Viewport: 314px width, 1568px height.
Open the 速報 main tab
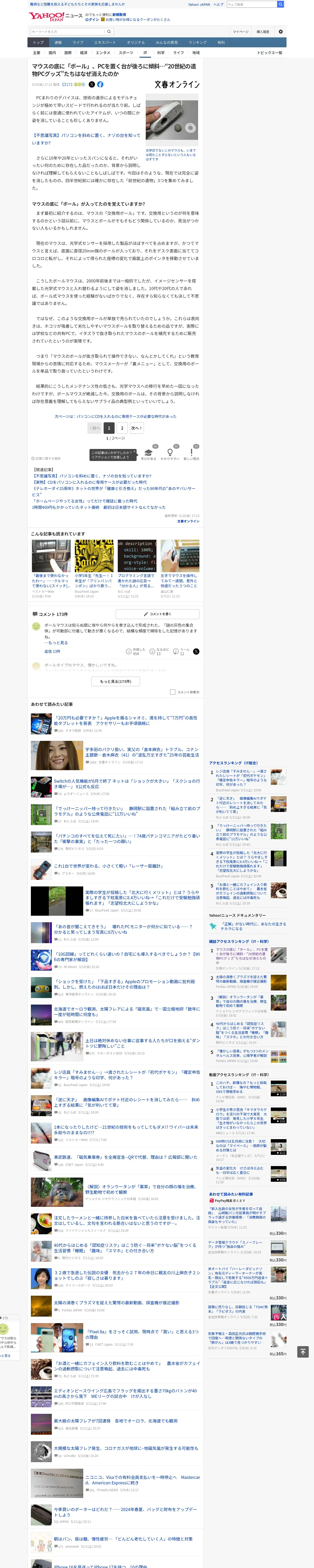[x=58, y=43]
